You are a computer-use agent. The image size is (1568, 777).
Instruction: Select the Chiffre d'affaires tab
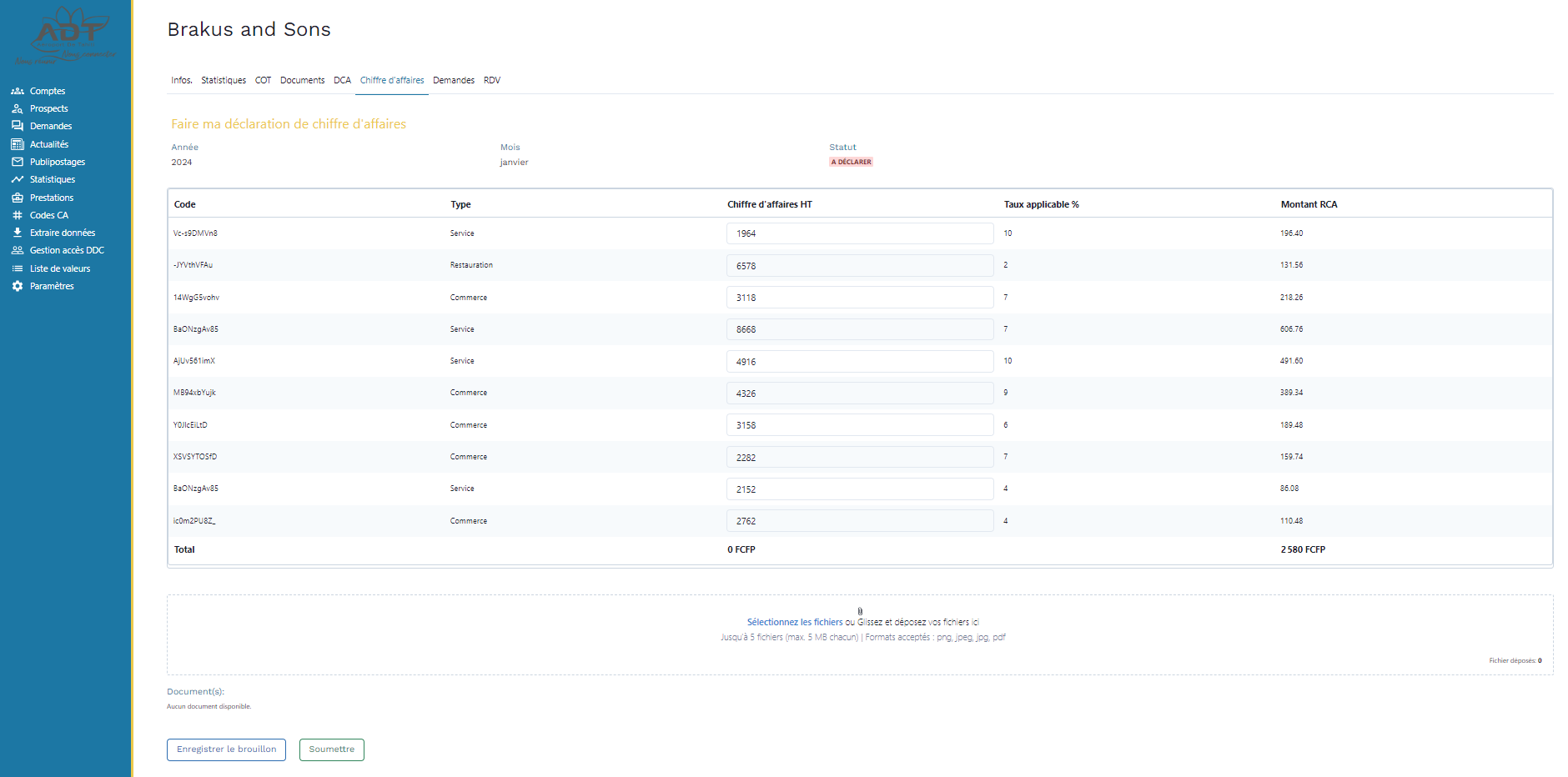click(x=392, y=80)
